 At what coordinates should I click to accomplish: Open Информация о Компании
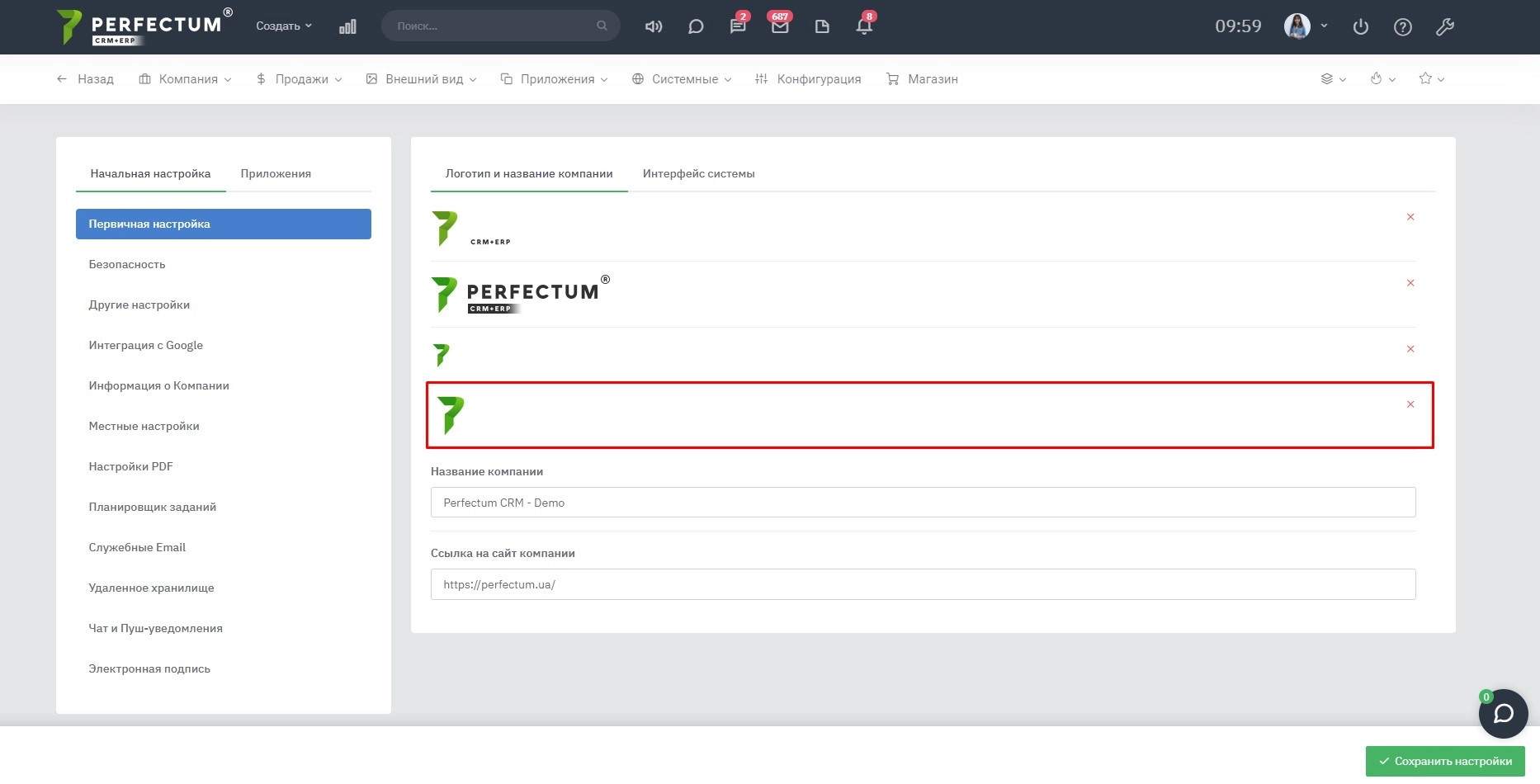tap(224, 385)
